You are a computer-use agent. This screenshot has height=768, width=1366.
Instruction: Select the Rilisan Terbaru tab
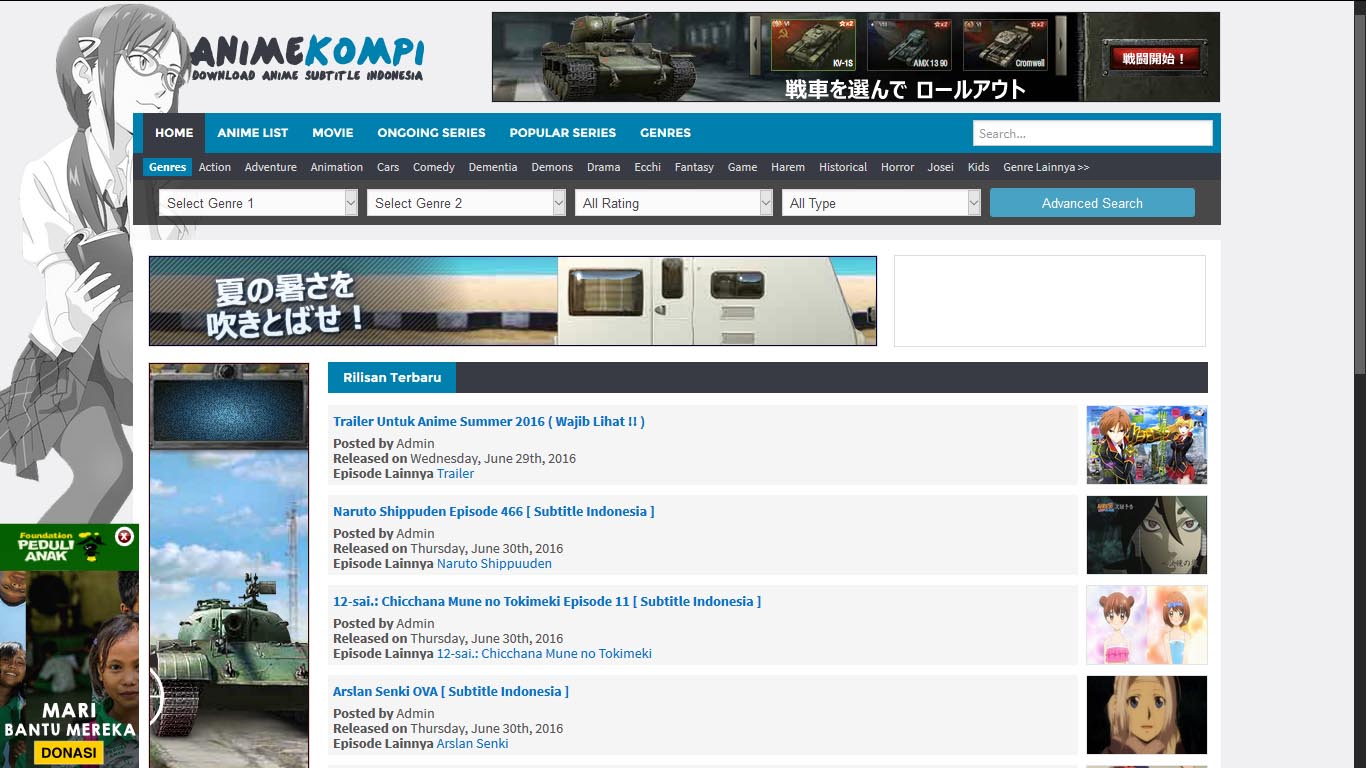pyautogui.click(x=392, y=377)
